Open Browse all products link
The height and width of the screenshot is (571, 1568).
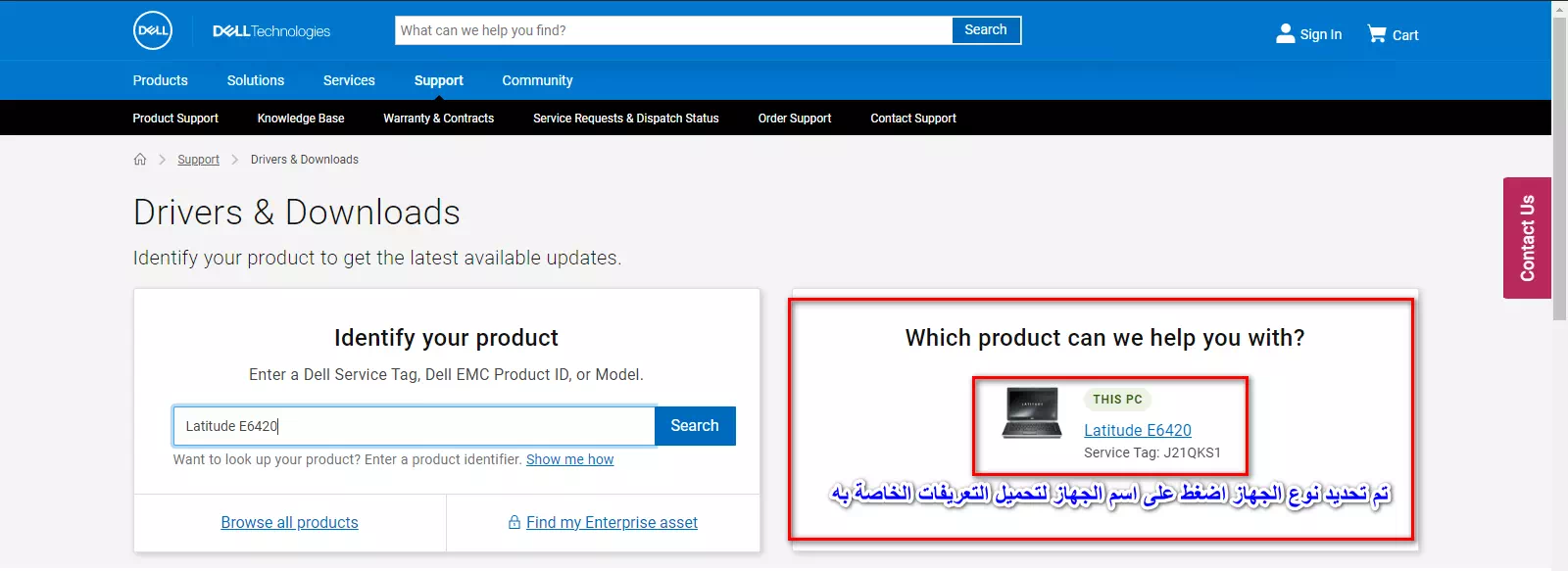click(290, 523)
